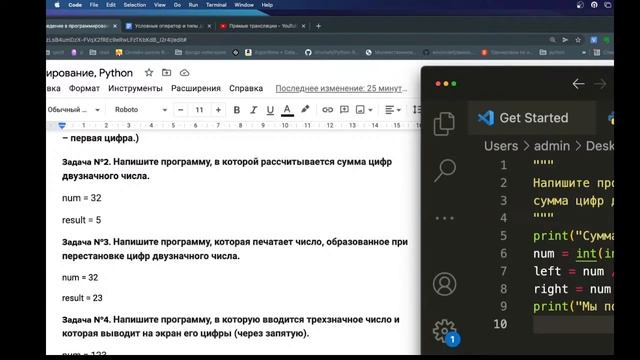
Task: Open the line spacing control
Action: click(416, 109)
